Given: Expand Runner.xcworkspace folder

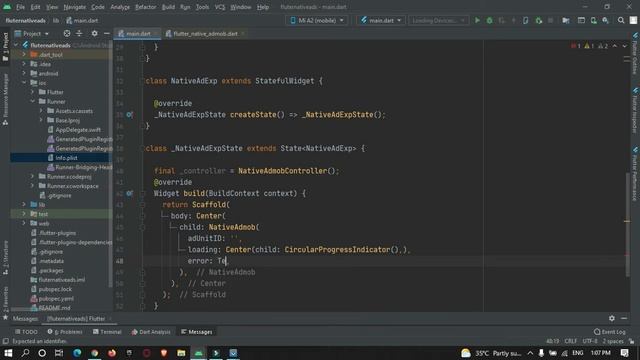Looking at the screenshot, I should [x=32, y=186].
